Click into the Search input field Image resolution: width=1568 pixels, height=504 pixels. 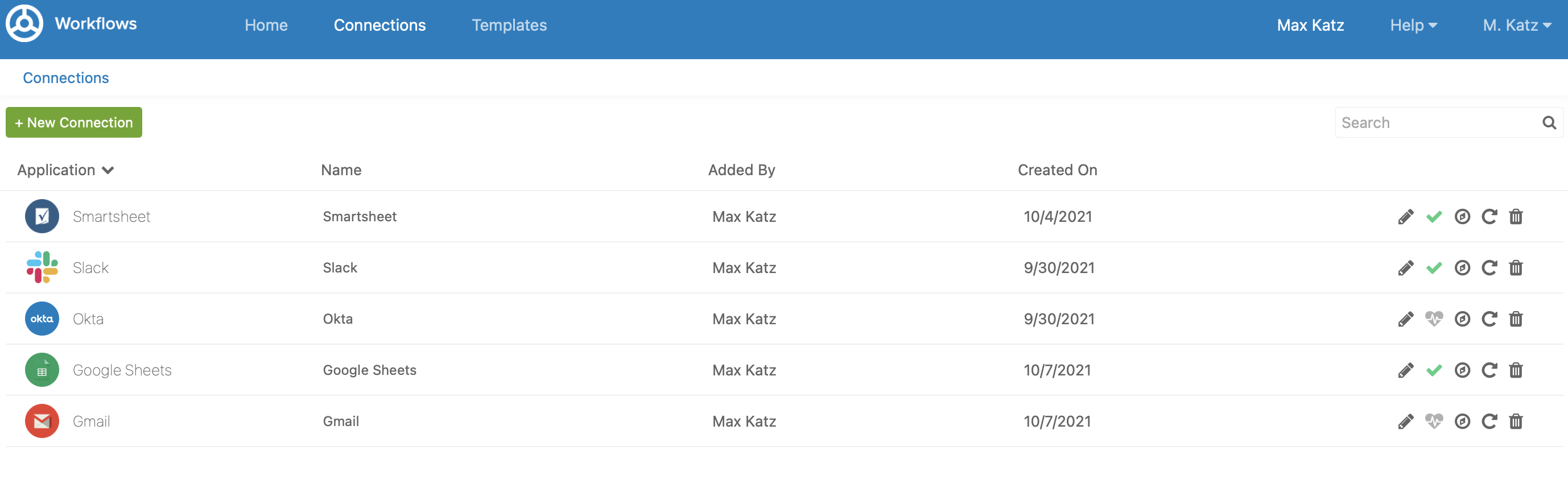(x=1437, y=123)
